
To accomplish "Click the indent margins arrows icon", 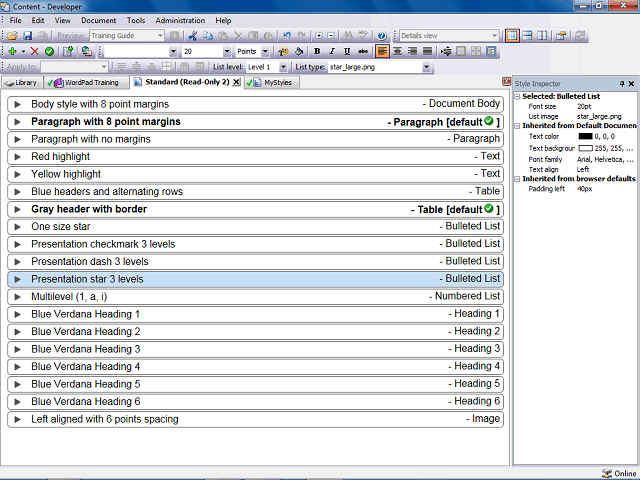I will coord(446,51).
